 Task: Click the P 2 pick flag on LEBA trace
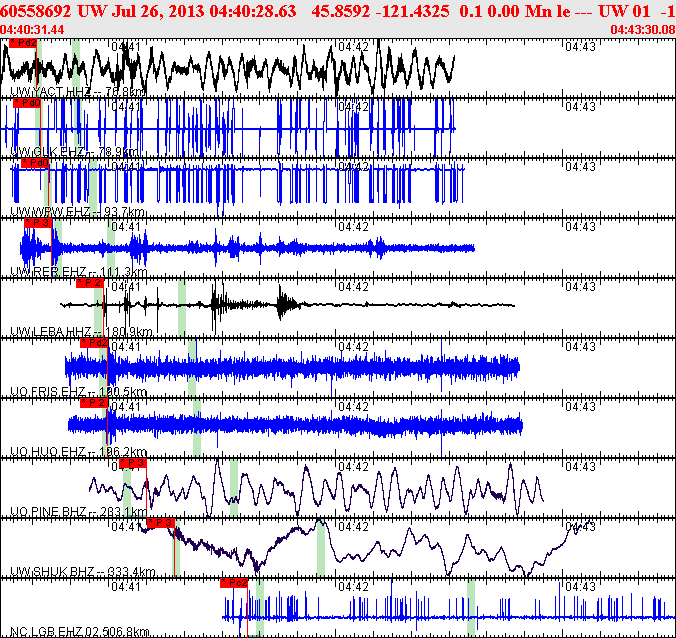tap(90, 283)
